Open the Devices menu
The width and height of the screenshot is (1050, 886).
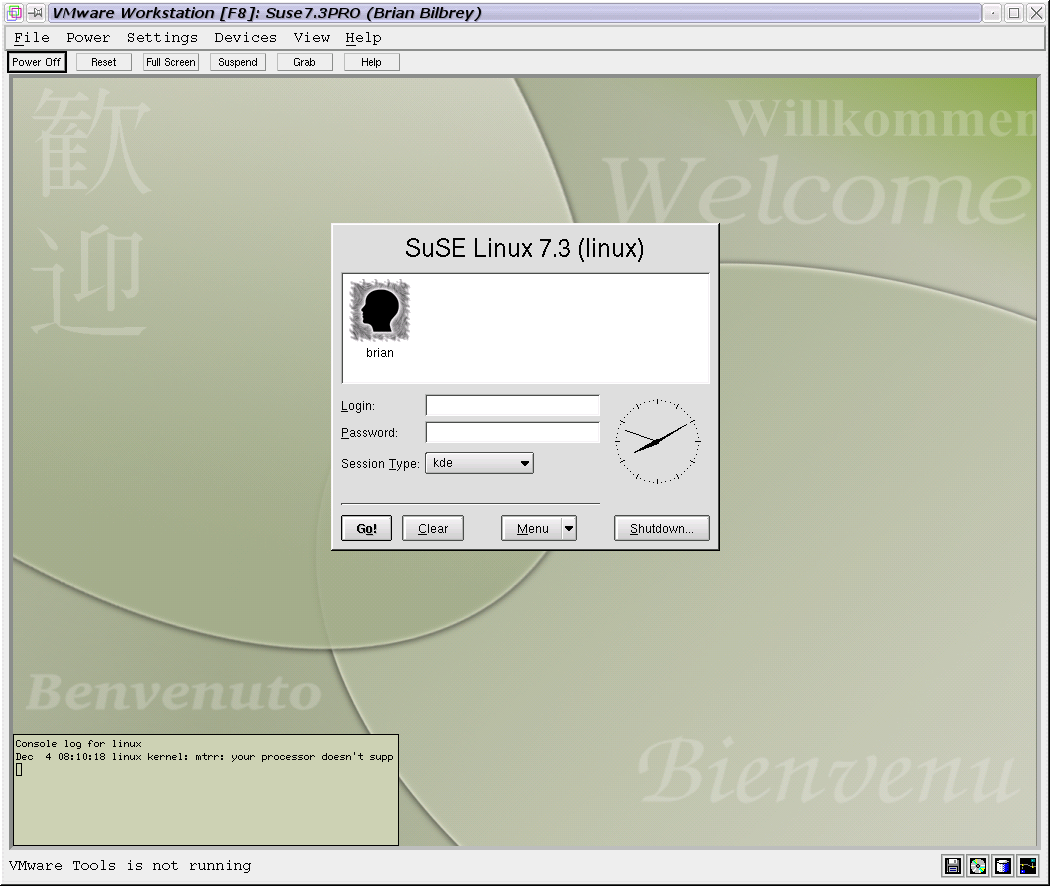point(245,37)
